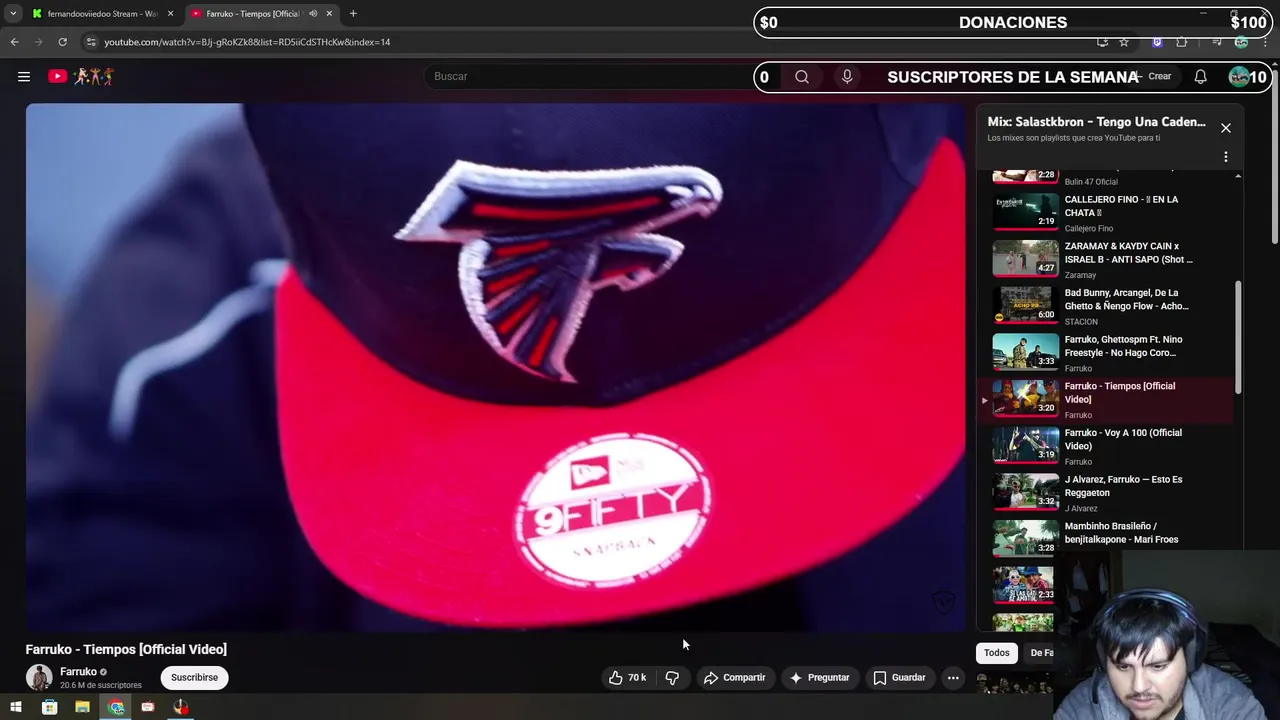Screen dimensions: 1280x720
Task: Click the Suscribirse button
Action: coord(194,677)
